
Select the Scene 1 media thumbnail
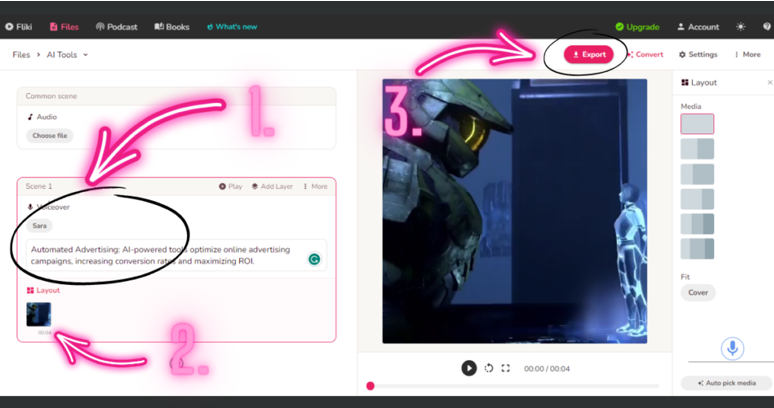tap(39, 314)
